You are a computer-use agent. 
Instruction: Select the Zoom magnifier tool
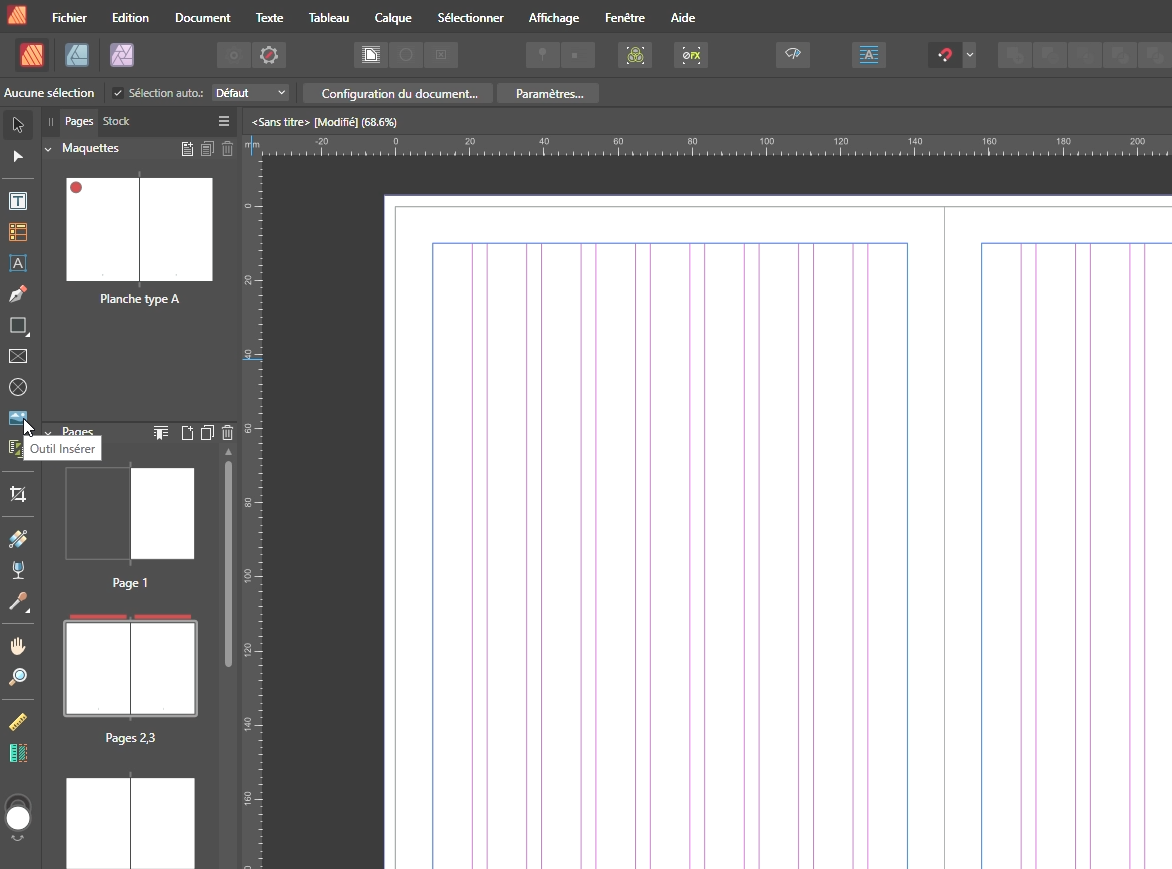pos(18,677)
